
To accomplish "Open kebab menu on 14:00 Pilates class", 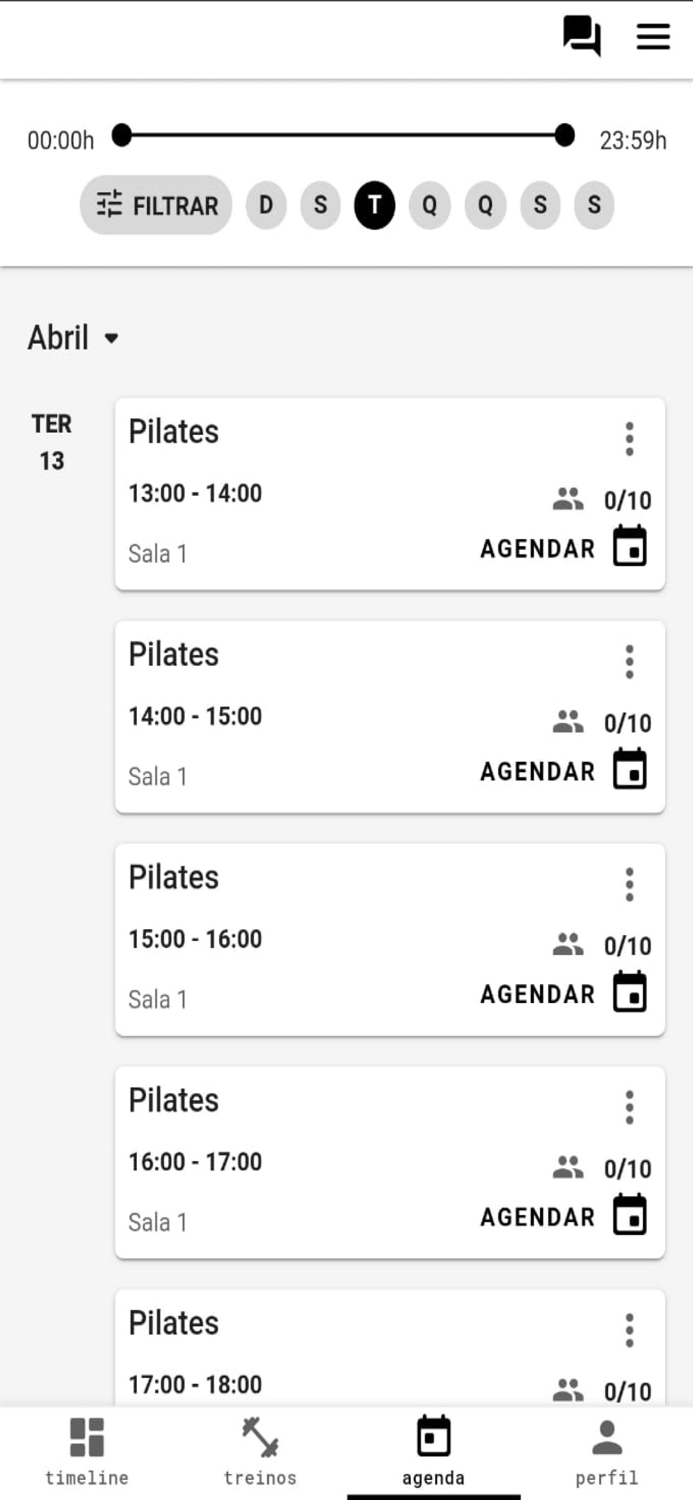I will click(x=629, y=660).
